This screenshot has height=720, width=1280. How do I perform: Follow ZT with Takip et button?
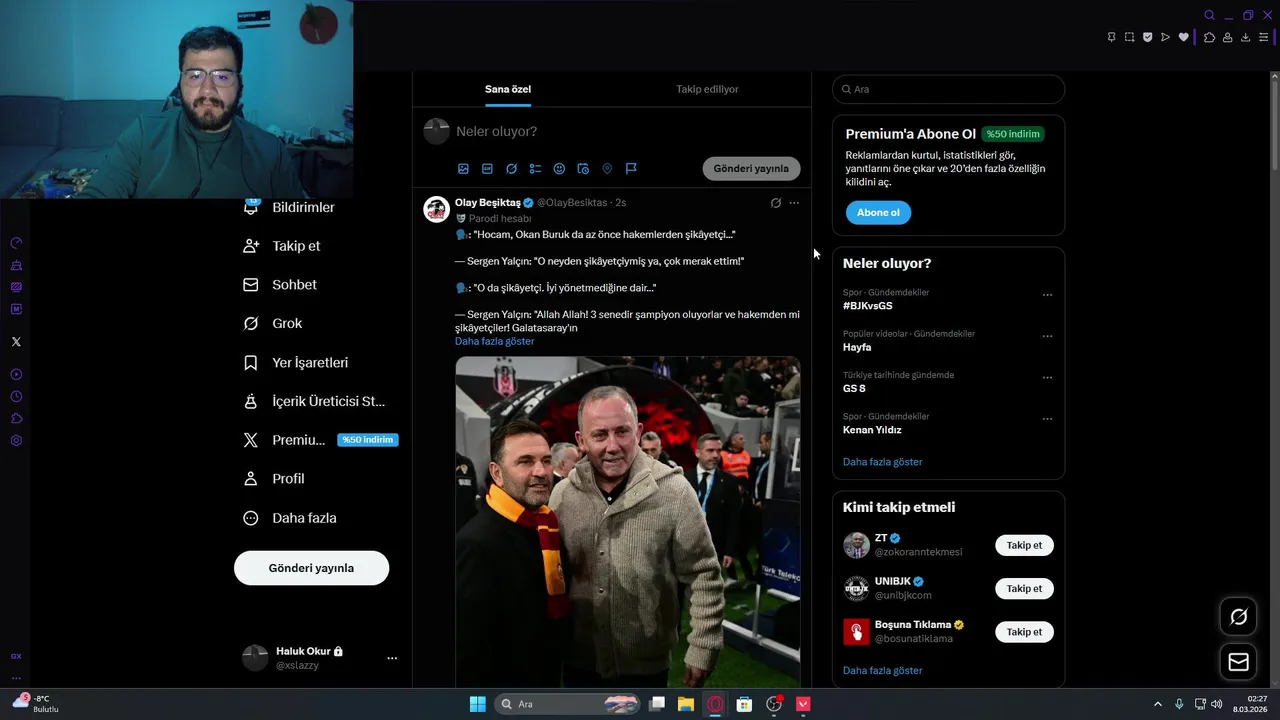[1024, 545]
